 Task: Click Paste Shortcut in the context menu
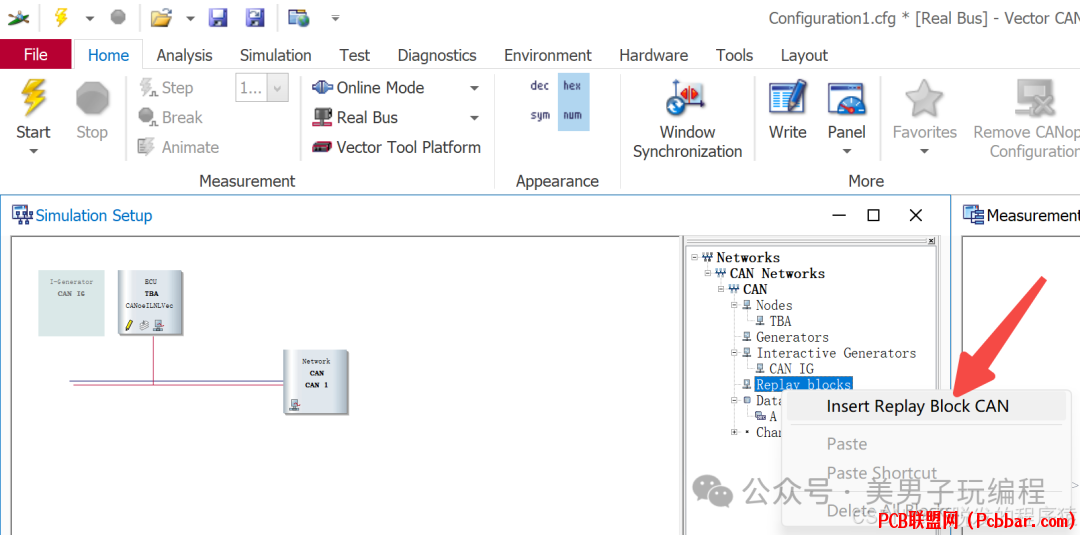[882, 473]
